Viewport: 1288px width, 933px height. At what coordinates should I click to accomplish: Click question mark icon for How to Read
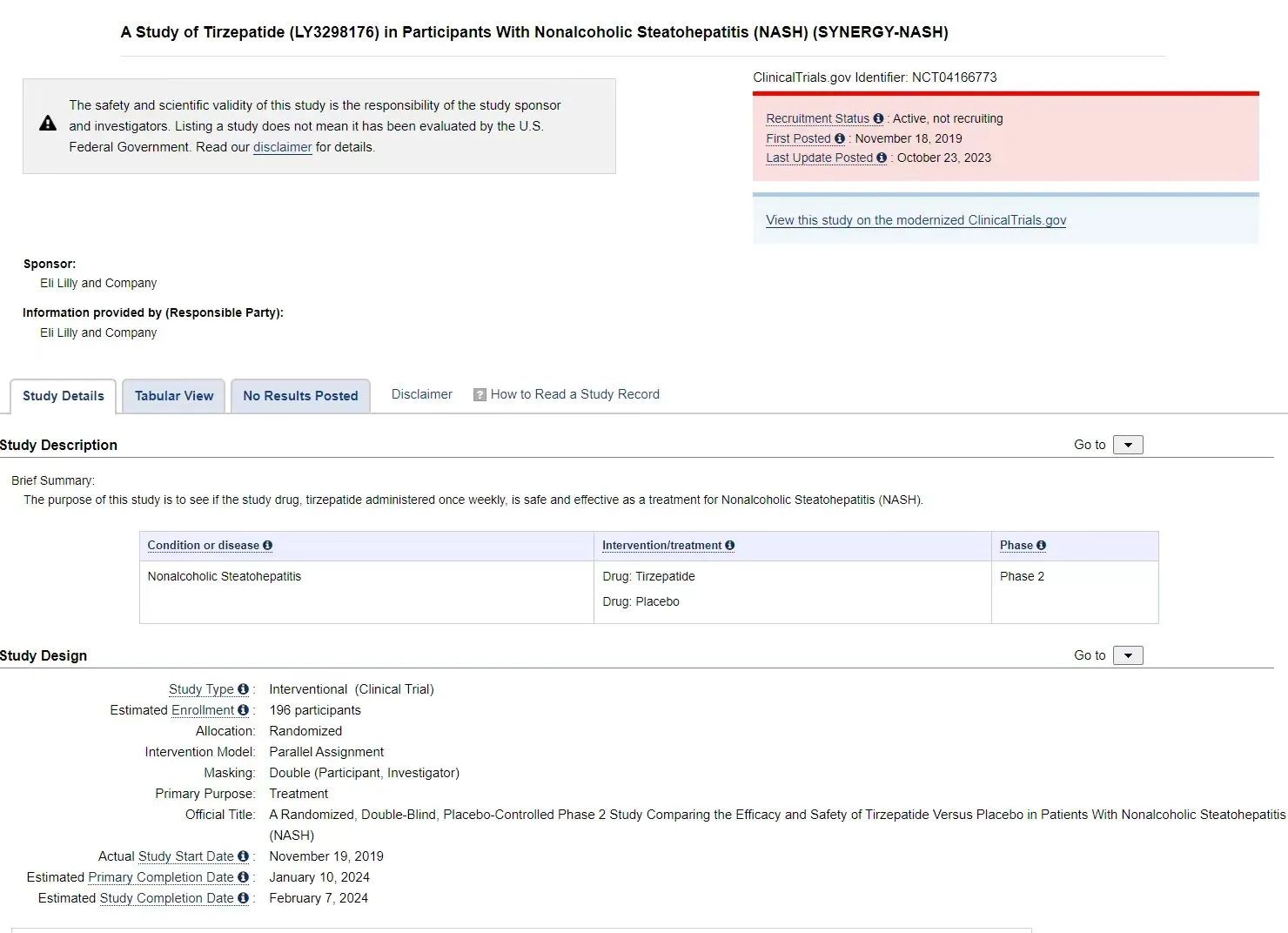click(x=480, y=395)
